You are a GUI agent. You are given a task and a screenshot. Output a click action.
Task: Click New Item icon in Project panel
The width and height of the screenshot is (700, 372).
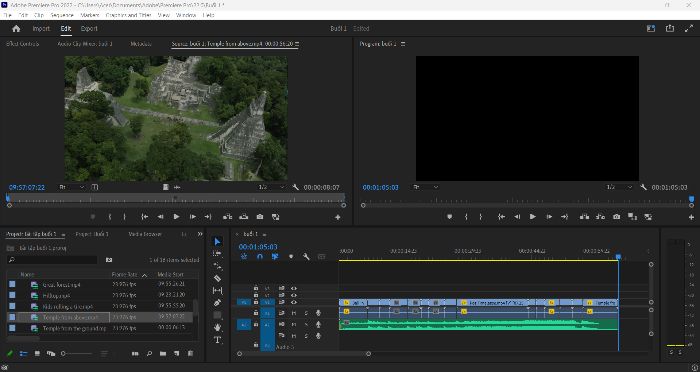(x=177, y=353)
